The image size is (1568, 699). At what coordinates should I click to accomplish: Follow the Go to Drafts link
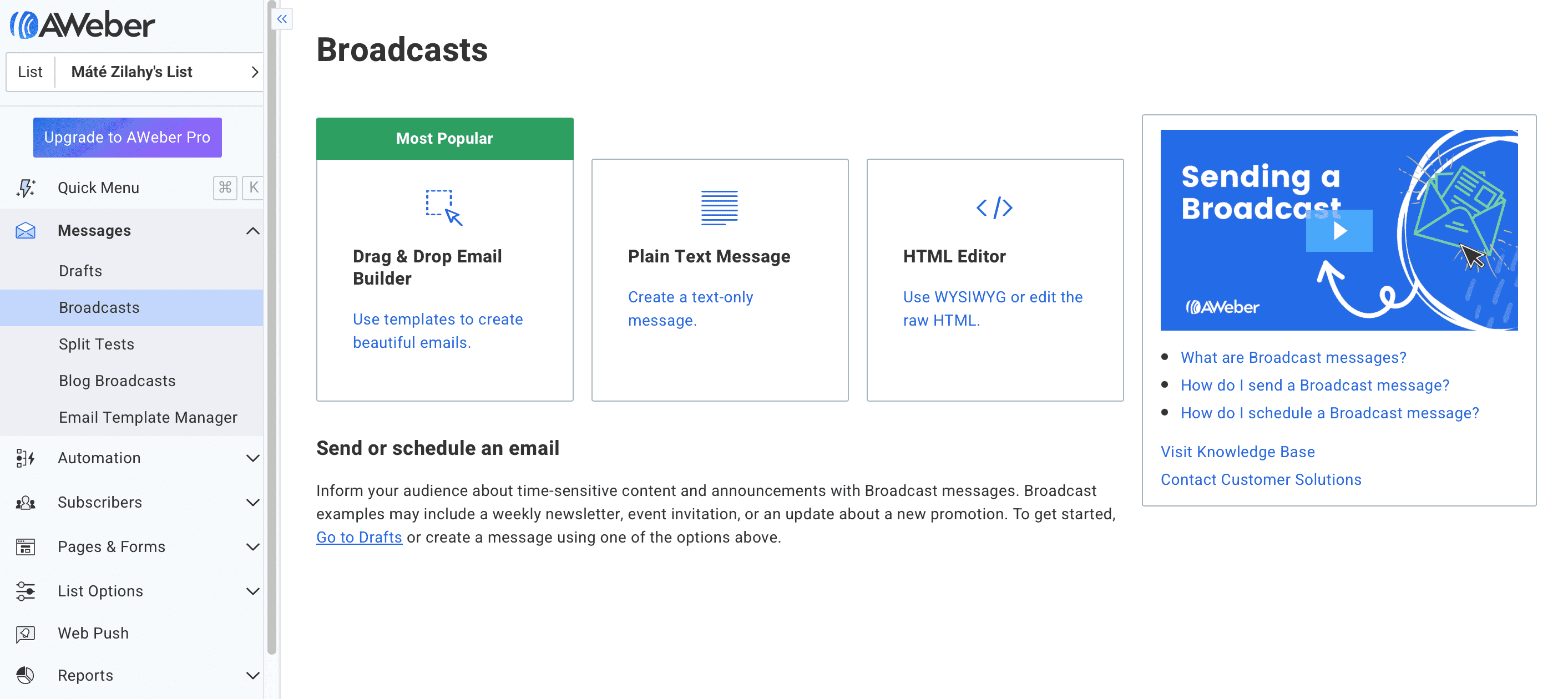pos(359,538)
